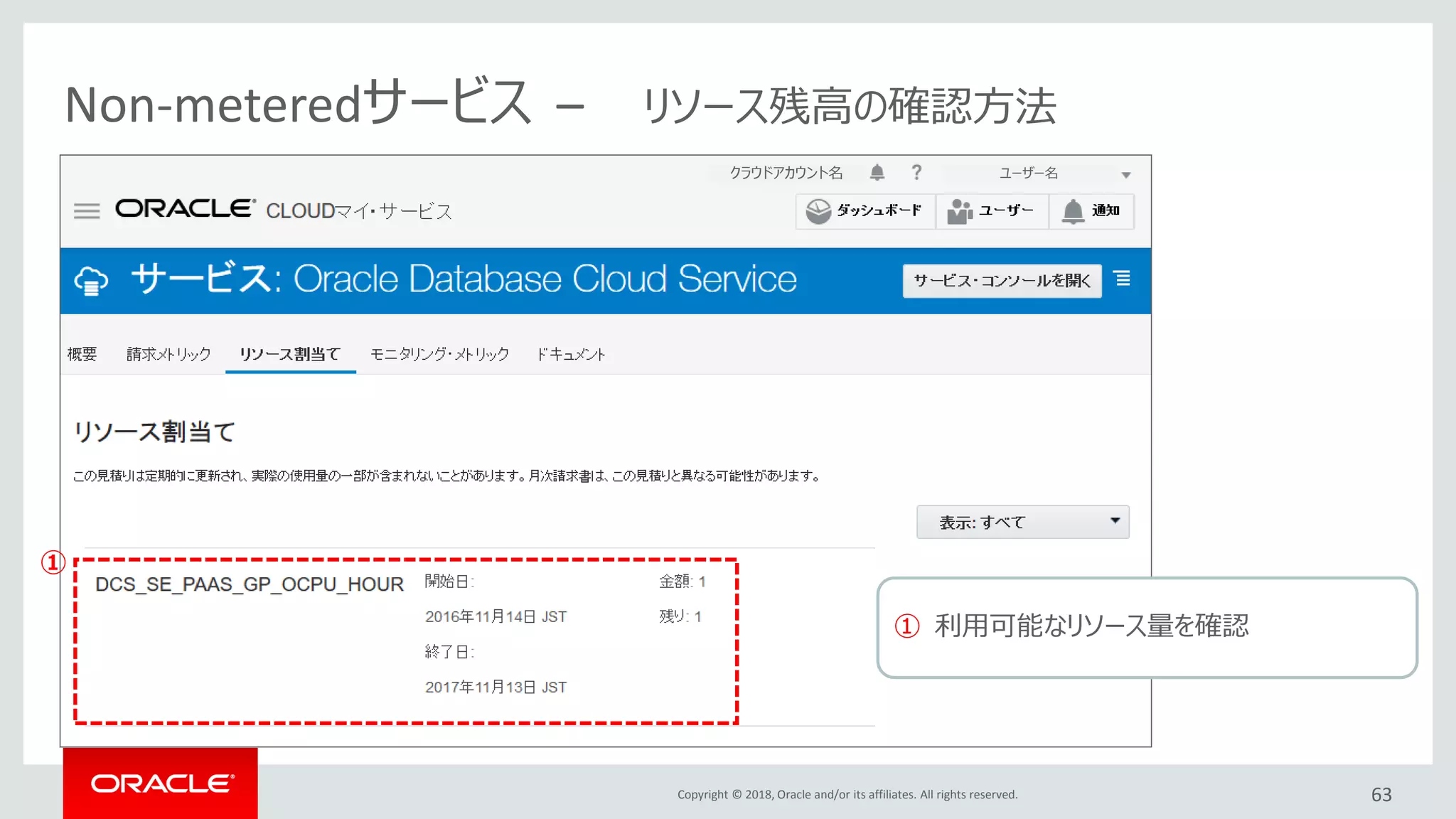Click クラウドアカウント名 text in top bar
The image size is (1456, 819).
pos(786,173)
